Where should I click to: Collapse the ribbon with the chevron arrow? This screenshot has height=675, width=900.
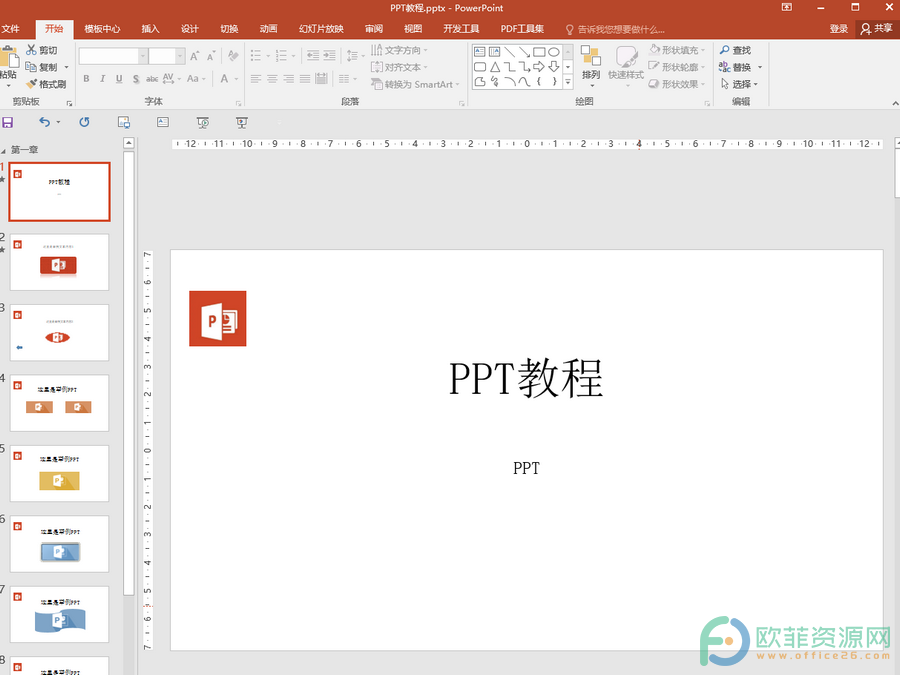[895, 103]
